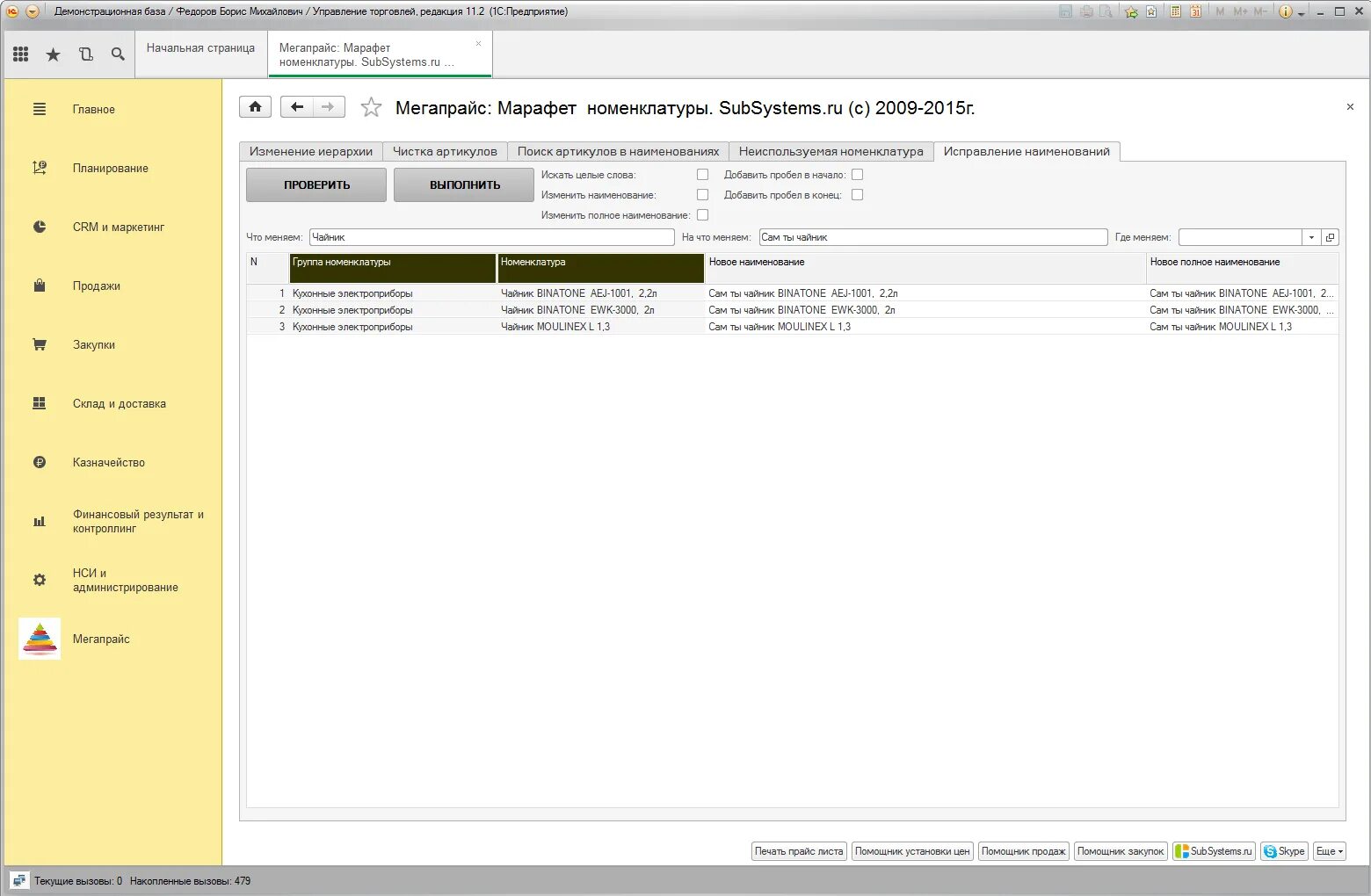
Task: Click Помощник закупок button
Action: point(1121,851)
